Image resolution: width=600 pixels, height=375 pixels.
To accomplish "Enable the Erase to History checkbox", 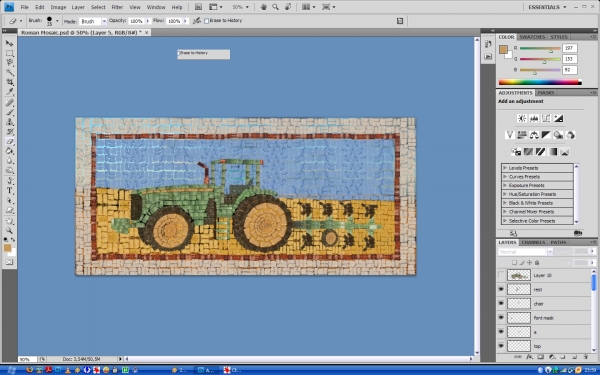I will click(x=206, y=21).
